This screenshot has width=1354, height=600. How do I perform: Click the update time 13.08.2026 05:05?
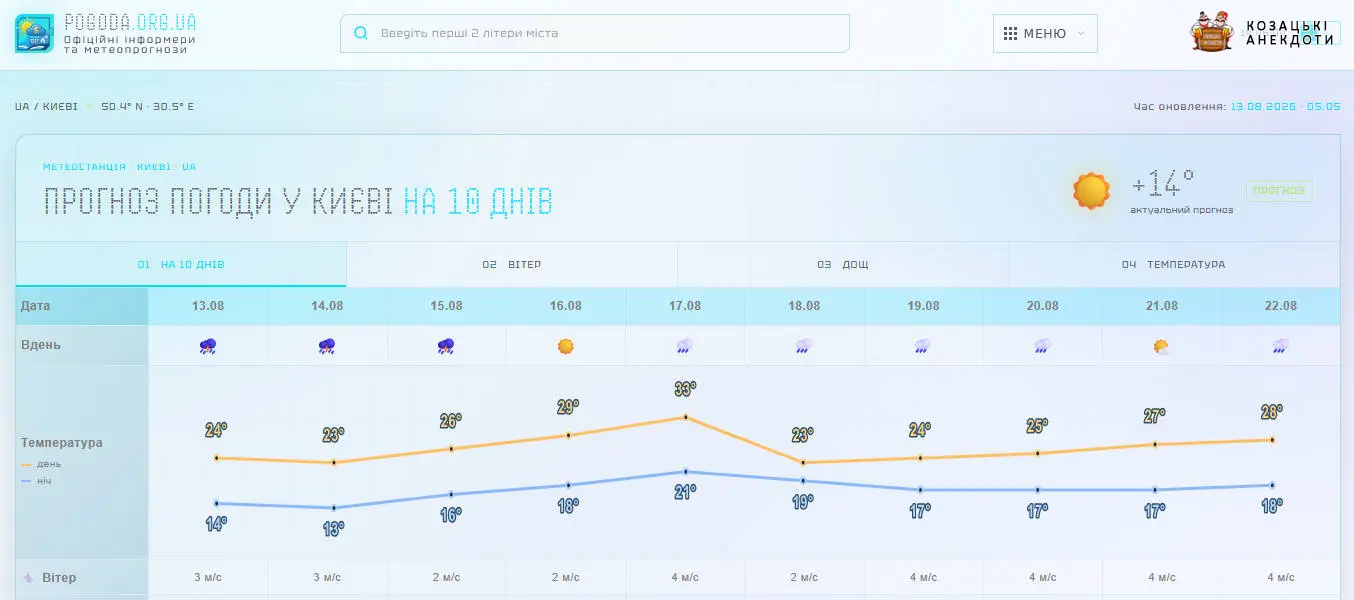point(1285,106)
